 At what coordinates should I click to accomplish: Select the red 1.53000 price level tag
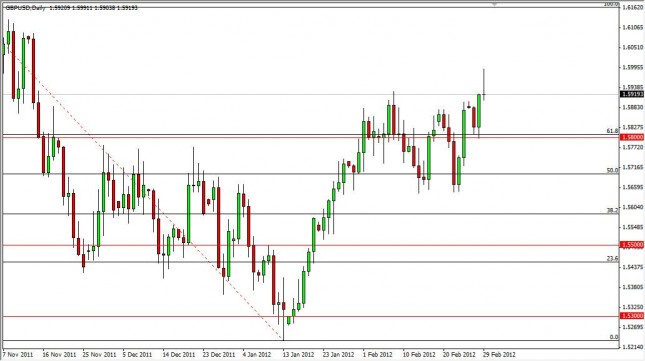[x=631, y=316]
